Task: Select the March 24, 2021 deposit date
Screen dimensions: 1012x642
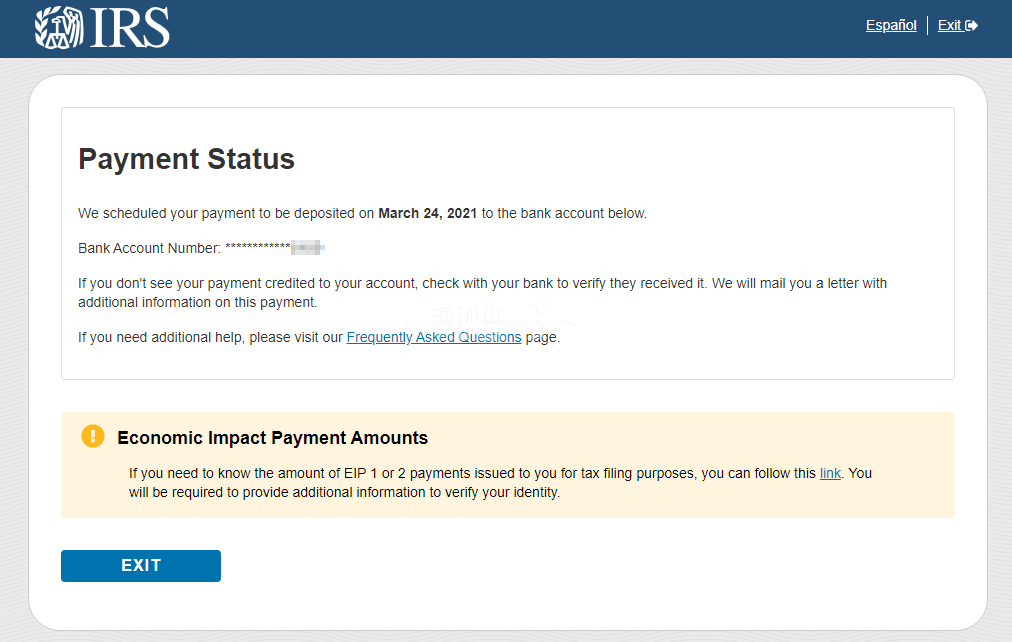Action: click(427, 213)
